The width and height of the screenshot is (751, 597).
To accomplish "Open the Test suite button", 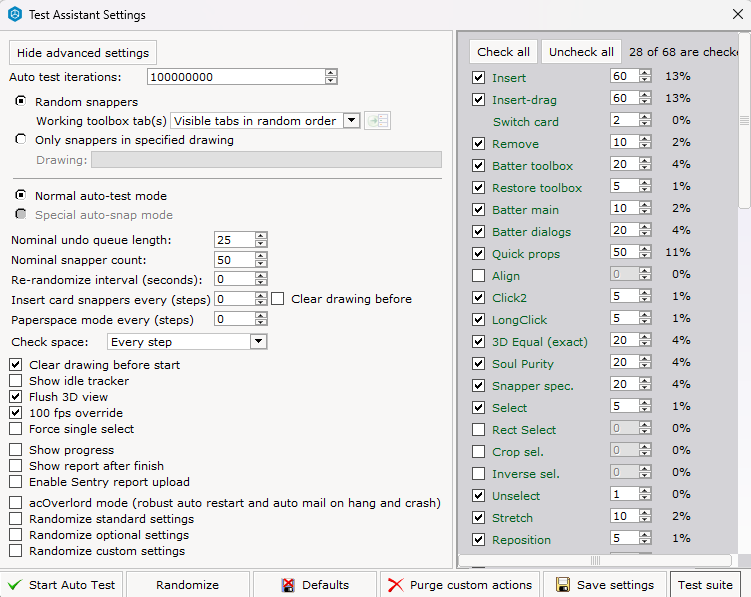I will click(x=705, y=585).
